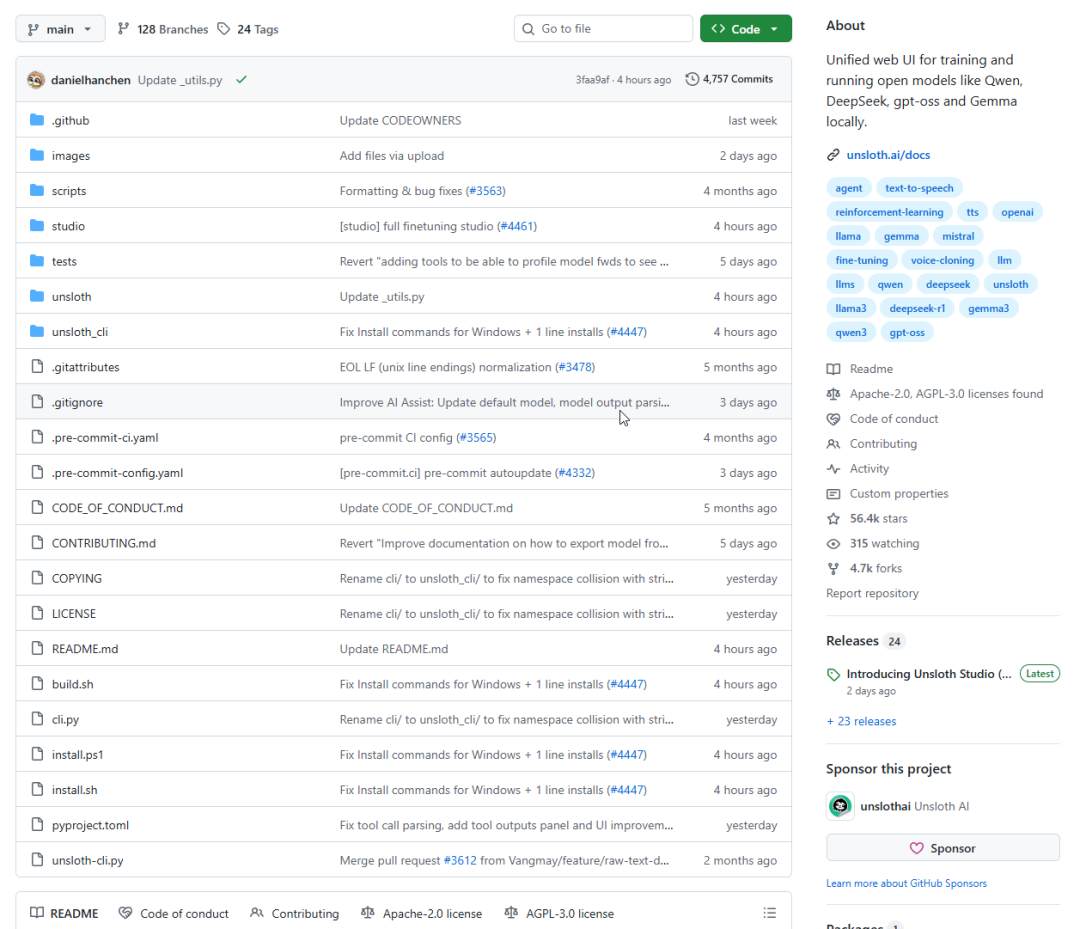Click the install.sh file icon
Viewport: 1080px width, 929px height.
(37, 790)
